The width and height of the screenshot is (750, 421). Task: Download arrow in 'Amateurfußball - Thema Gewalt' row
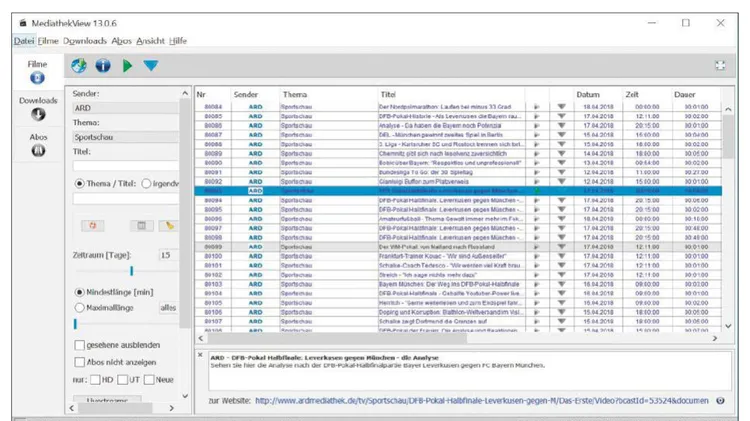562,219
